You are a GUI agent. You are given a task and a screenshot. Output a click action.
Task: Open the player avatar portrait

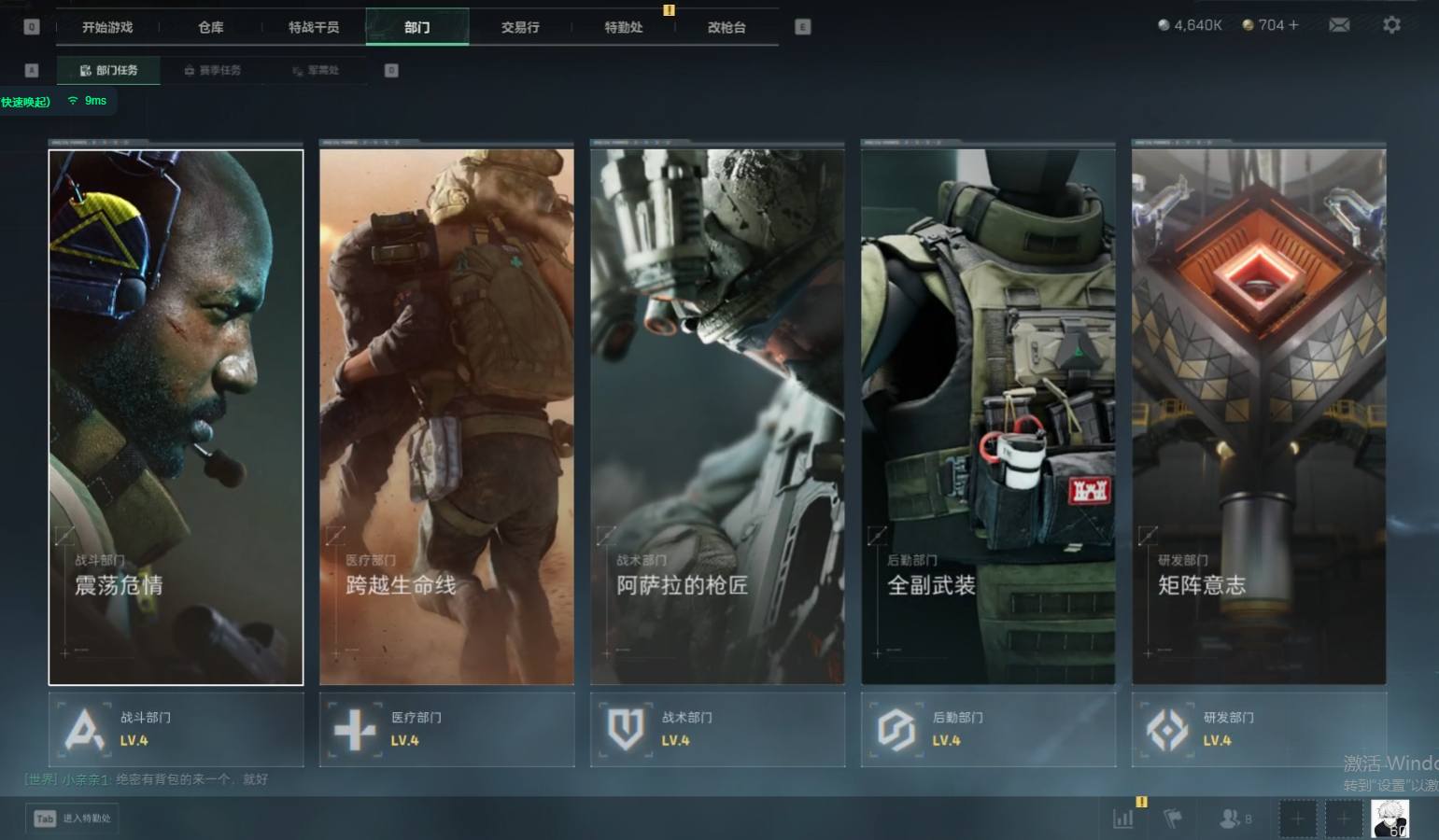coord(1390,819)
